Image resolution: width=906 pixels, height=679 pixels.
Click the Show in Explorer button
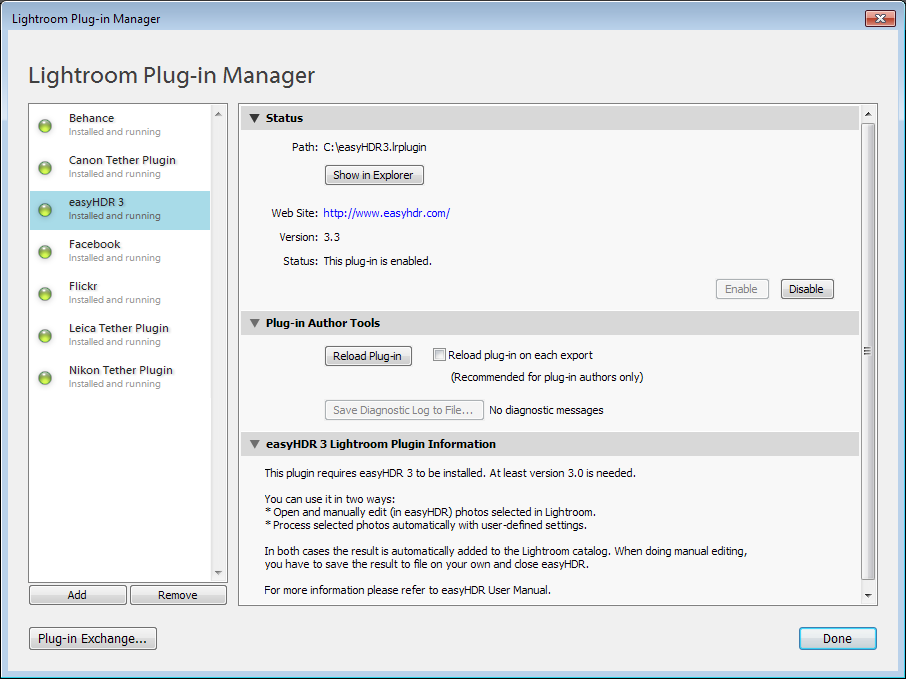coord(374,175)
